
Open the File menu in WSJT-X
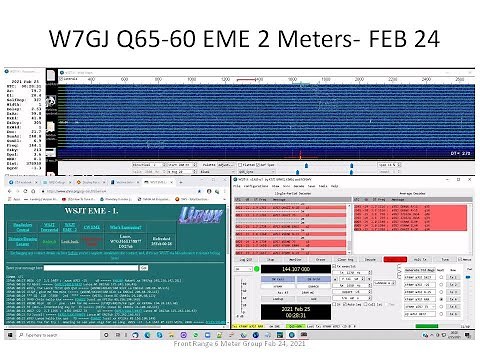click(236, 186)
